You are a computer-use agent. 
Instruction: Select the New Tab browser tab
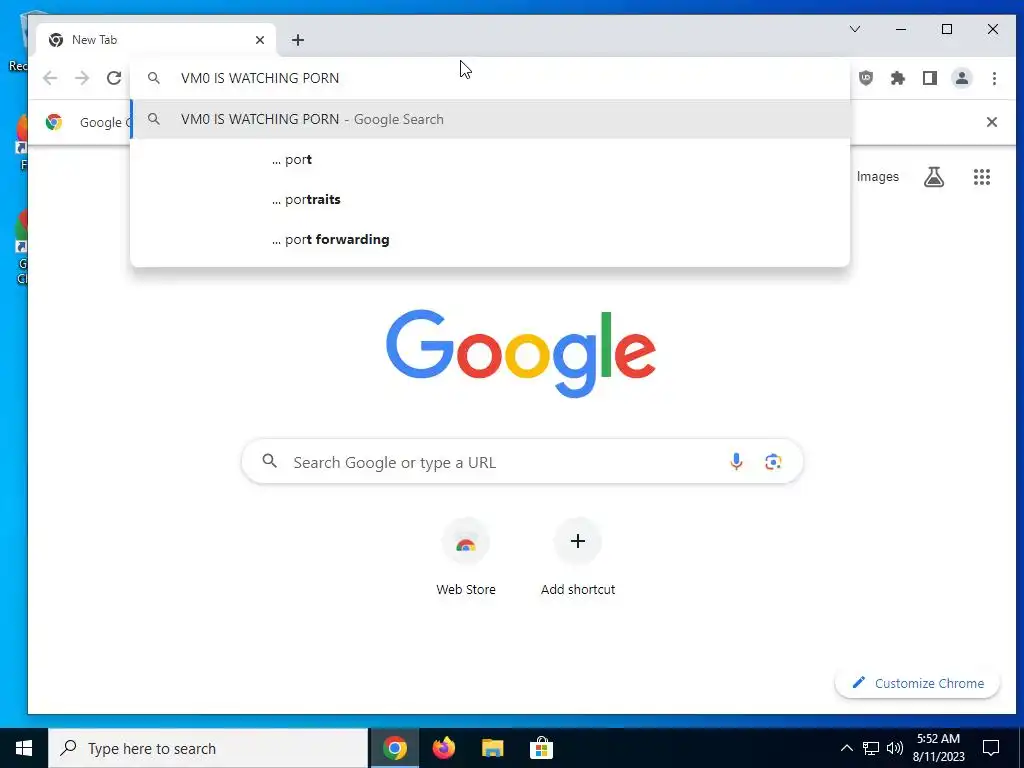coord(156,40)
